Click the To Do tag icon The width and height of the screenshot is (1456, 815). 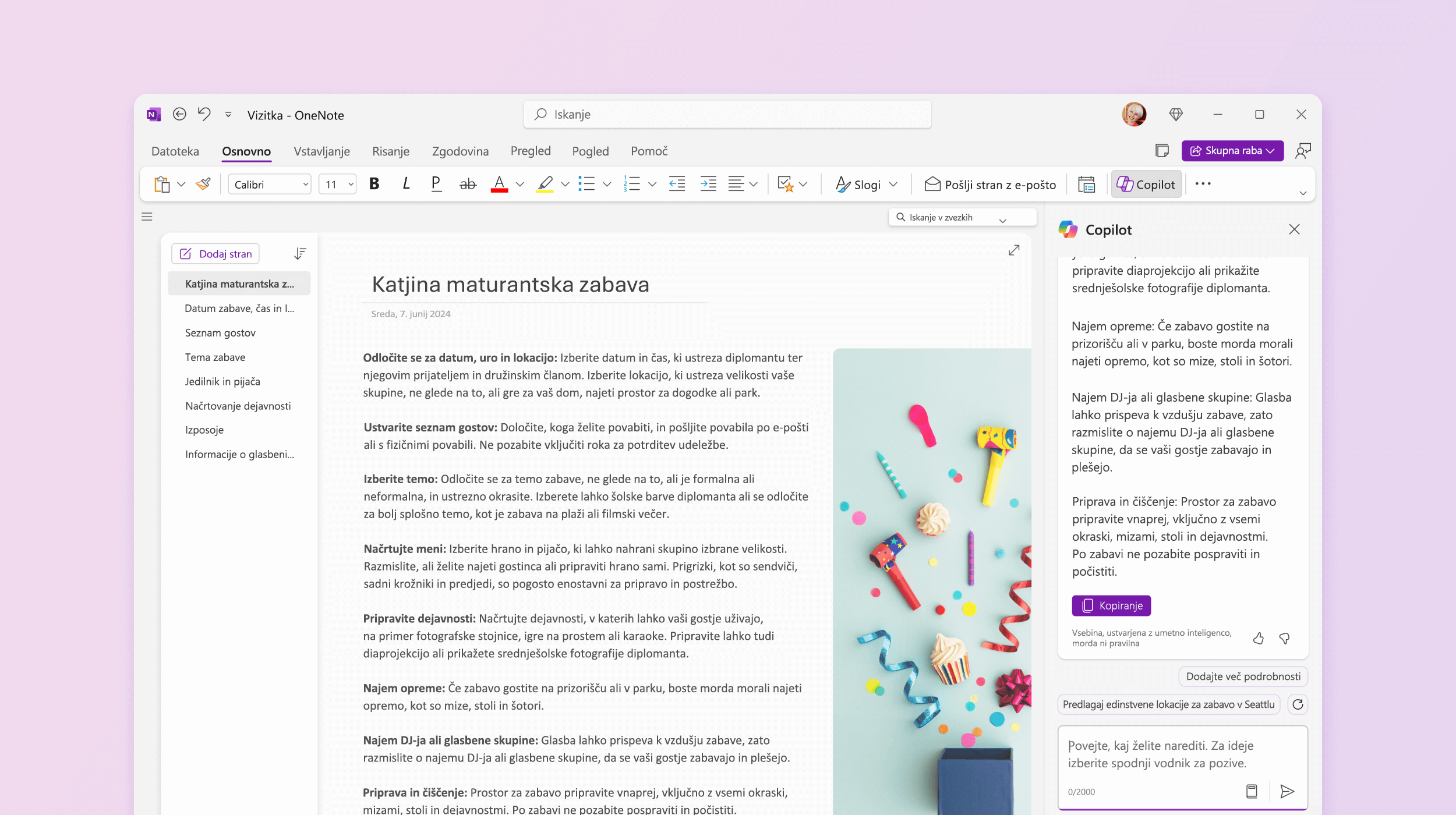(786, 185)
